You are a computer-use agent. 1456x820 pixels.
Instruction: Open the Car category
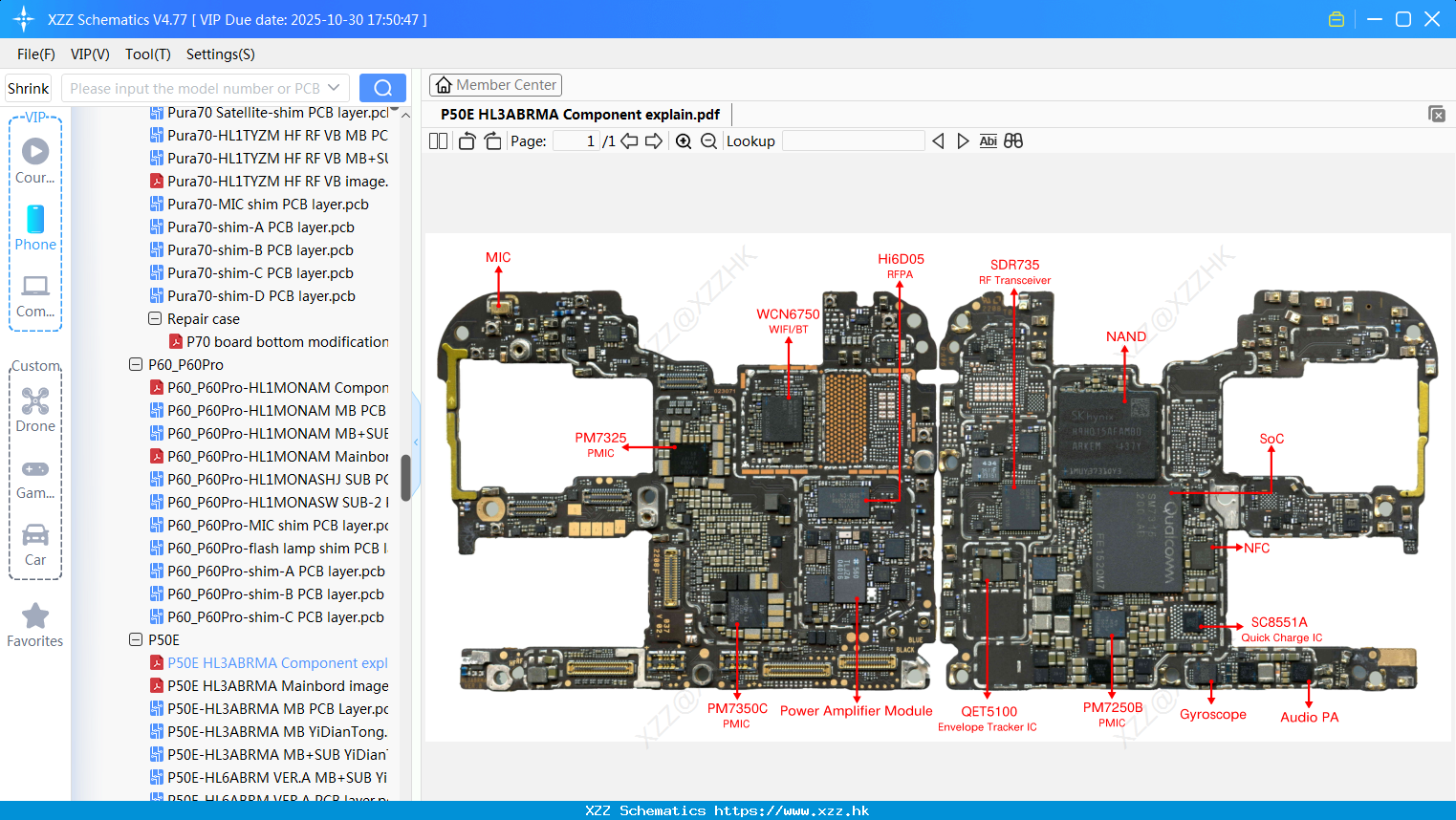[35, 534]
